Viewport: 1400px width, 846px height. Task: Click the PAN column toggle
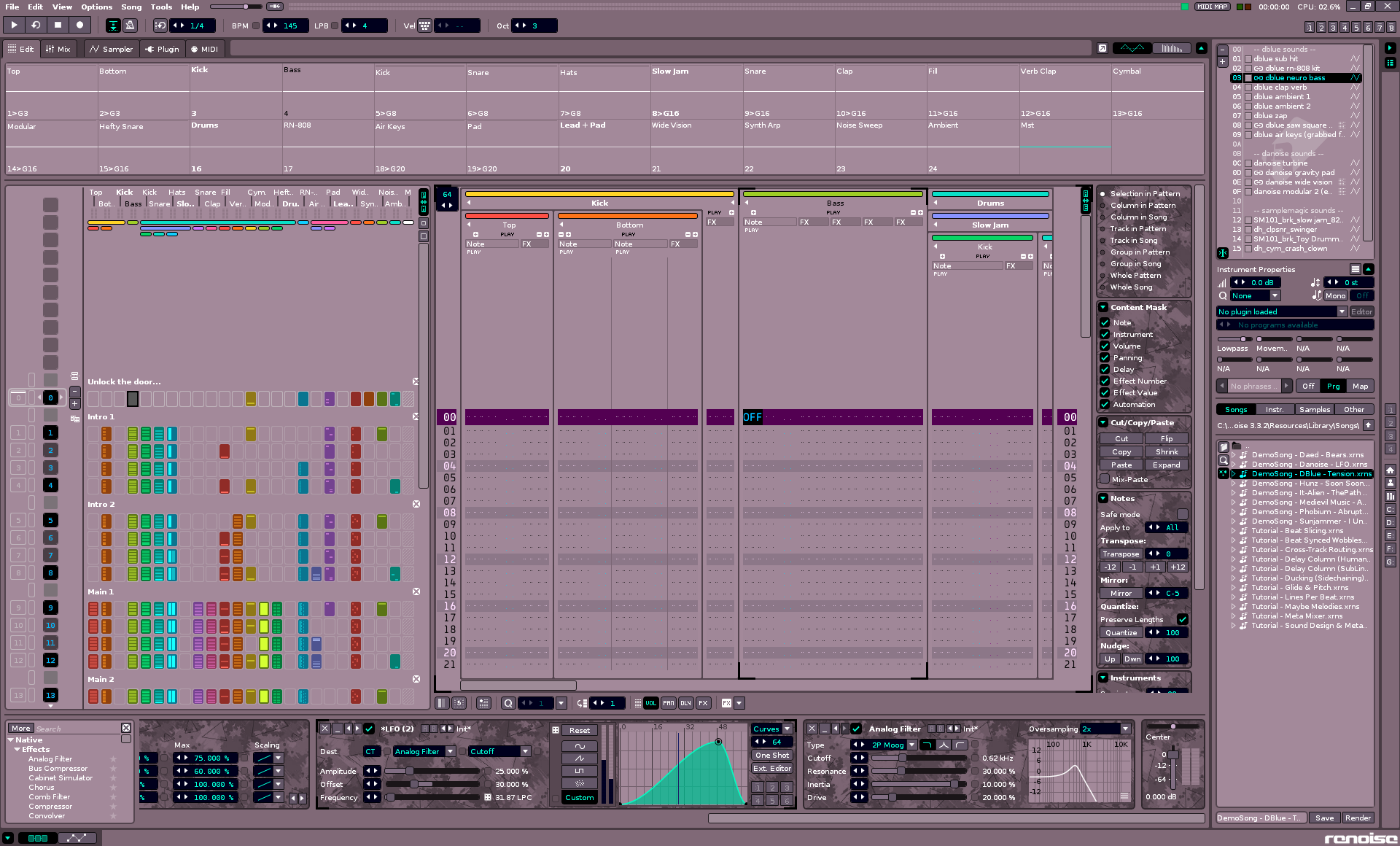(668, 703)
